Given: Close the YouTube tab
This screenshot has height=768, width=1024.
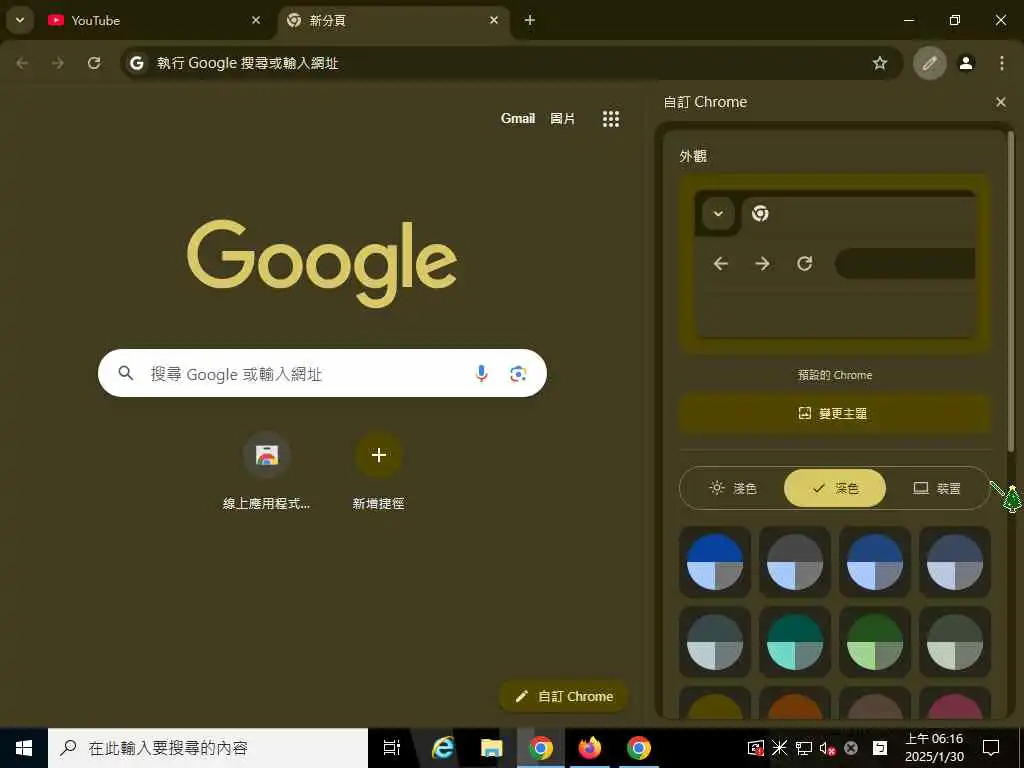Looking at the screenshot, I should 256,20.
